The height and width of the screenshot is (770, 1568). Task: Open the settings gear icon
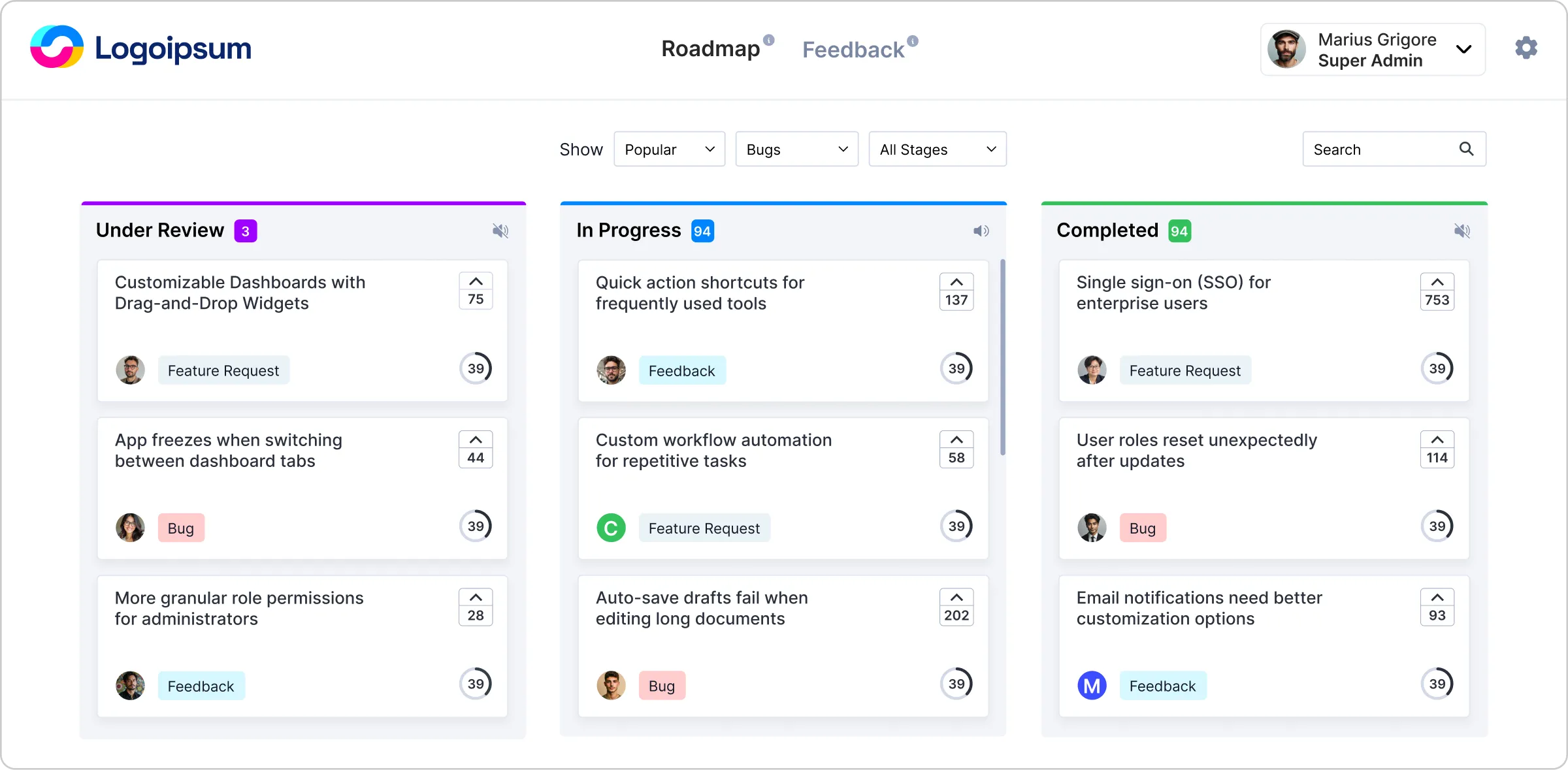pos(1526,48)
